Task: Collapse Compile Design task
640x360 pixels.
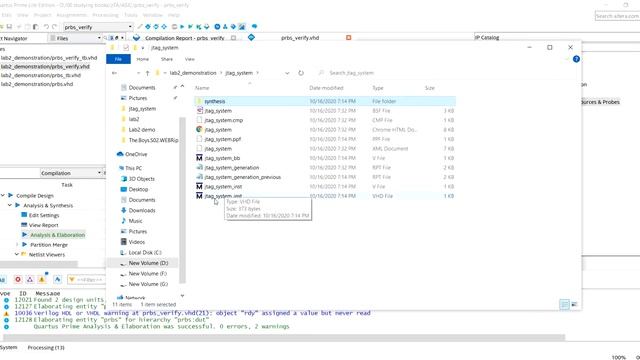Action: (x=3, y=196)
